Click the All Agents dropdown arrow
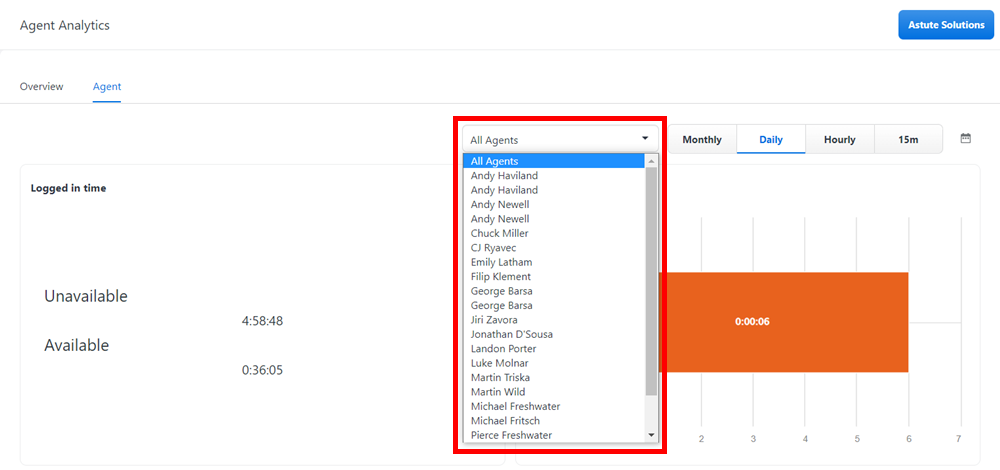1000x470 pixels. tap(645, 139)
